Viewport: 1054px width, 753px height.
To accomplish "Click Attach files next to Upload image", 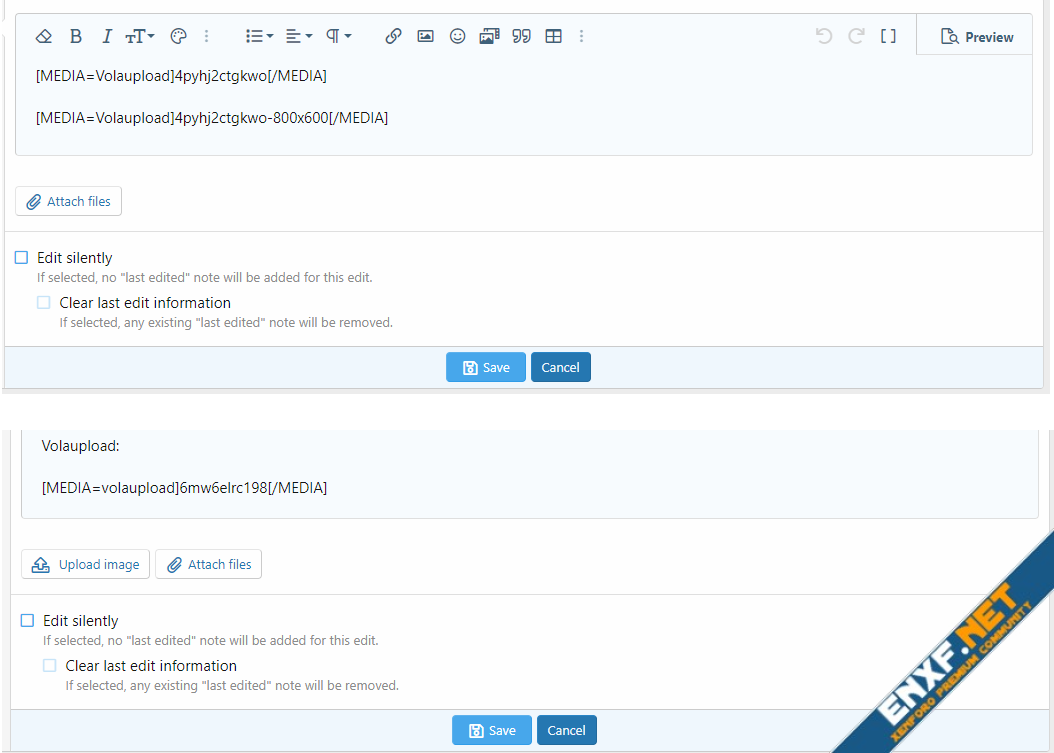I will [208, 564].
